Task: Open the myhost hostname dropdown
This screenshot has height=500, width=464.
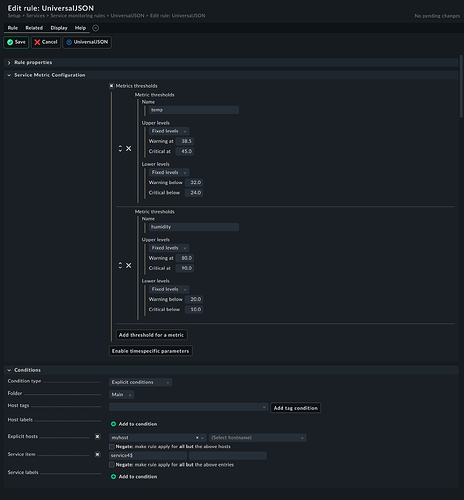Action: (x=158, y=438)
